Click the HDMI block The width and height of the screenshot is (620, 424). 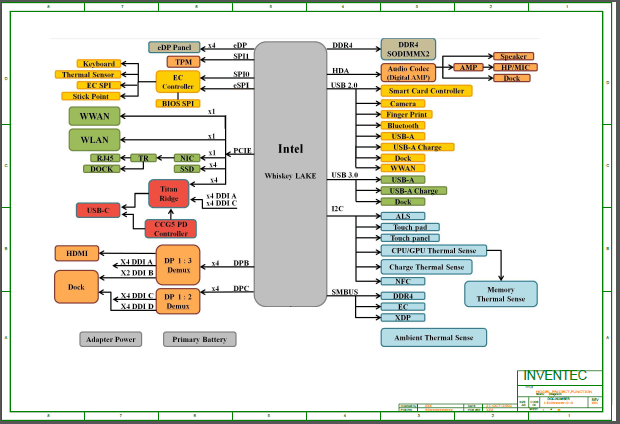click(x=76, y=254)
